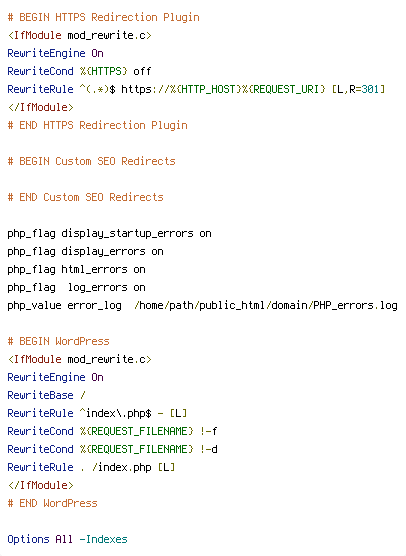Click the 'RewriteBase /' line
This screenshot has height=556, width=406.
46,395
